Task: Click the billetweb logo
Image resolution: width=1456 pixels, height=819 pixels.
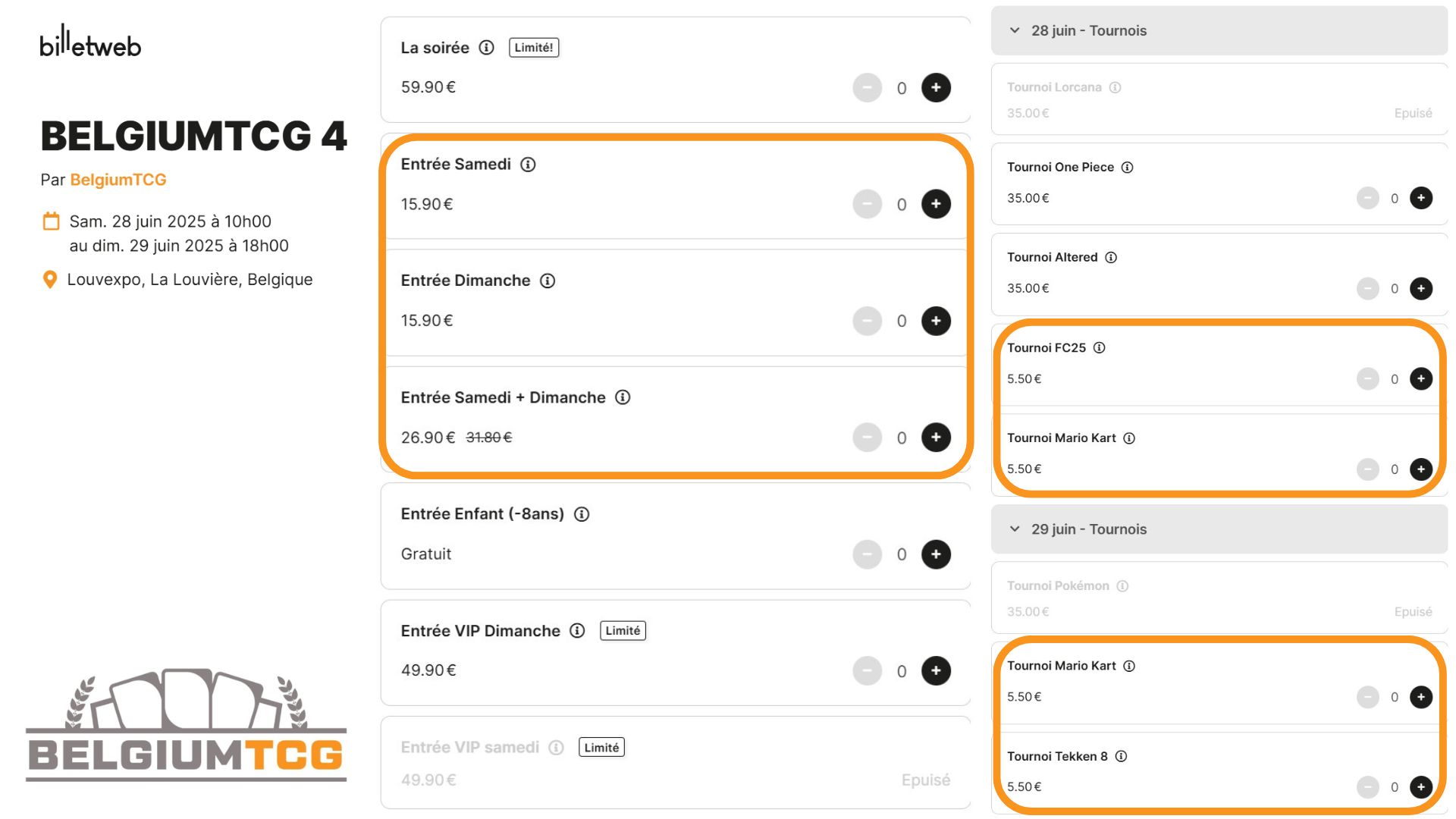Action: pyautogui.click(x=90, y=41)
